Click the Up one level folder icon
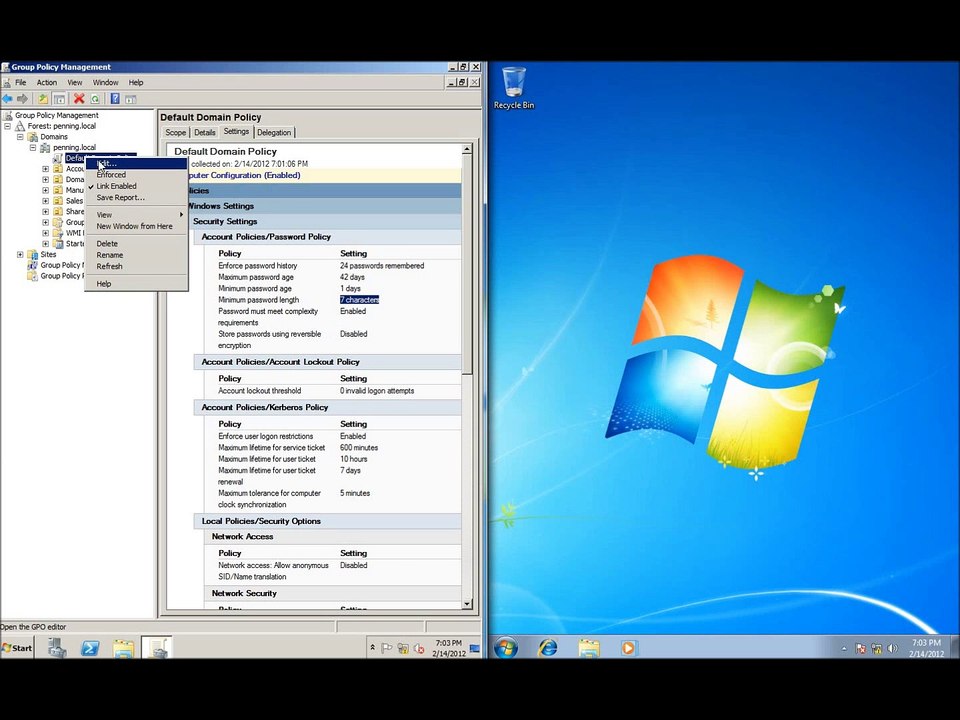960x720 pixels. pyautogui.click(x=43, y=99)
